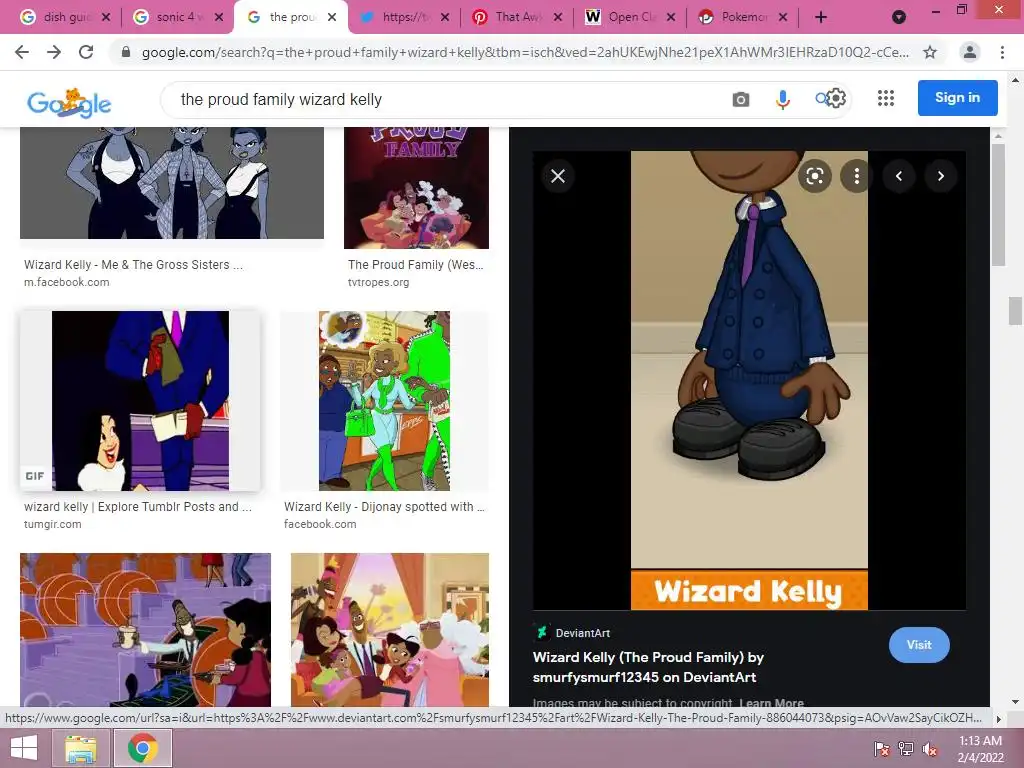The height and width of the screenshot is (768, 1024).
Task: Click the network status tray icon
Action: (x=906, y=749)
